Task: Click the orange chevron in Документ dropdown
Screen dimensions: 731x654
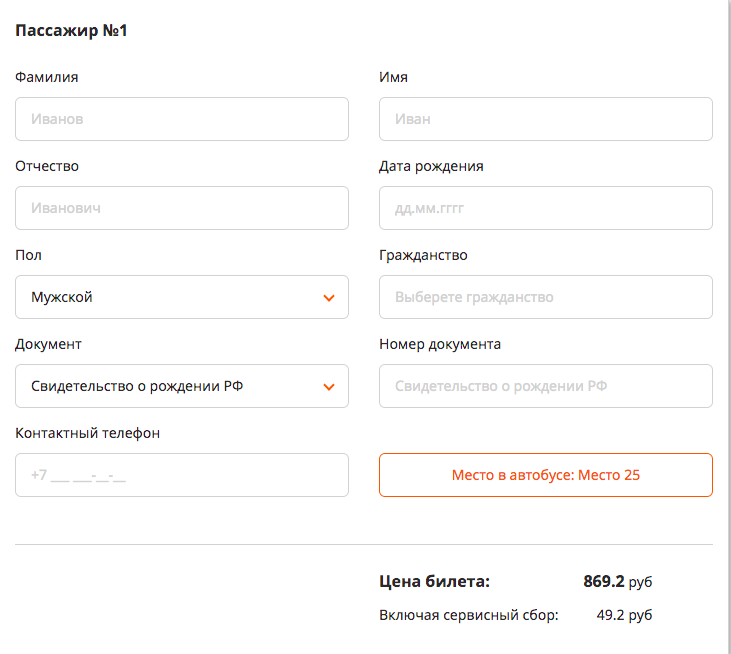Action: coord(329,387)
